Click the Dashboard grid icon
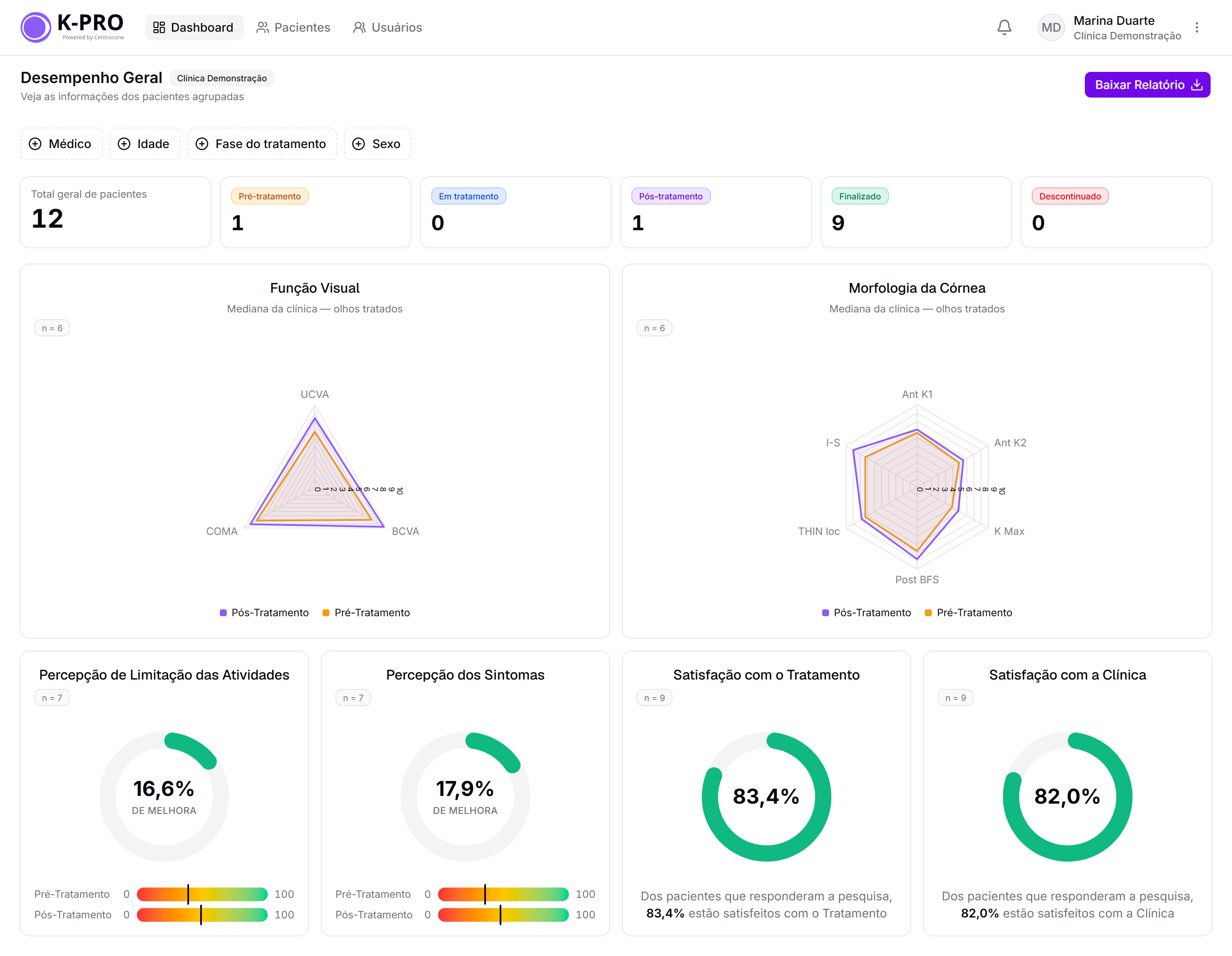This screenshot has width=1232, height=956. pos(159,27)
